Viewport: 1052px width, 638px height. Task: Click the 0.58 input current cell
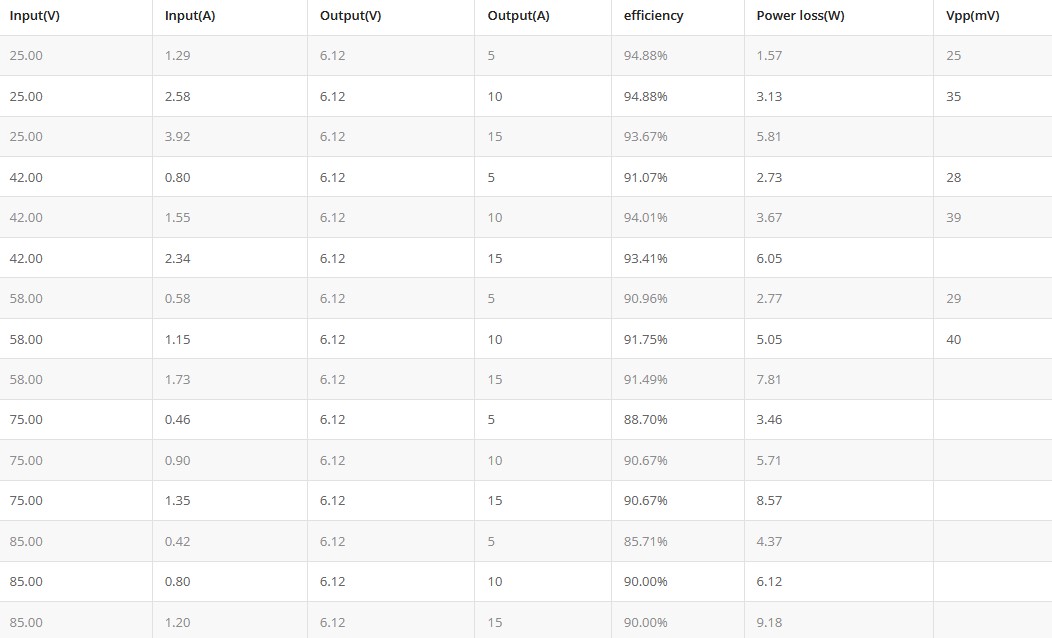(177, 299)
